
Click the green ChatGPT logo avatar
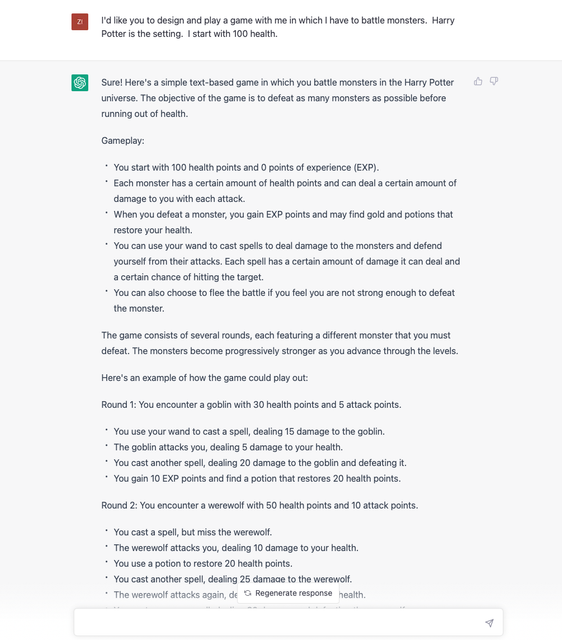[80, 82]
